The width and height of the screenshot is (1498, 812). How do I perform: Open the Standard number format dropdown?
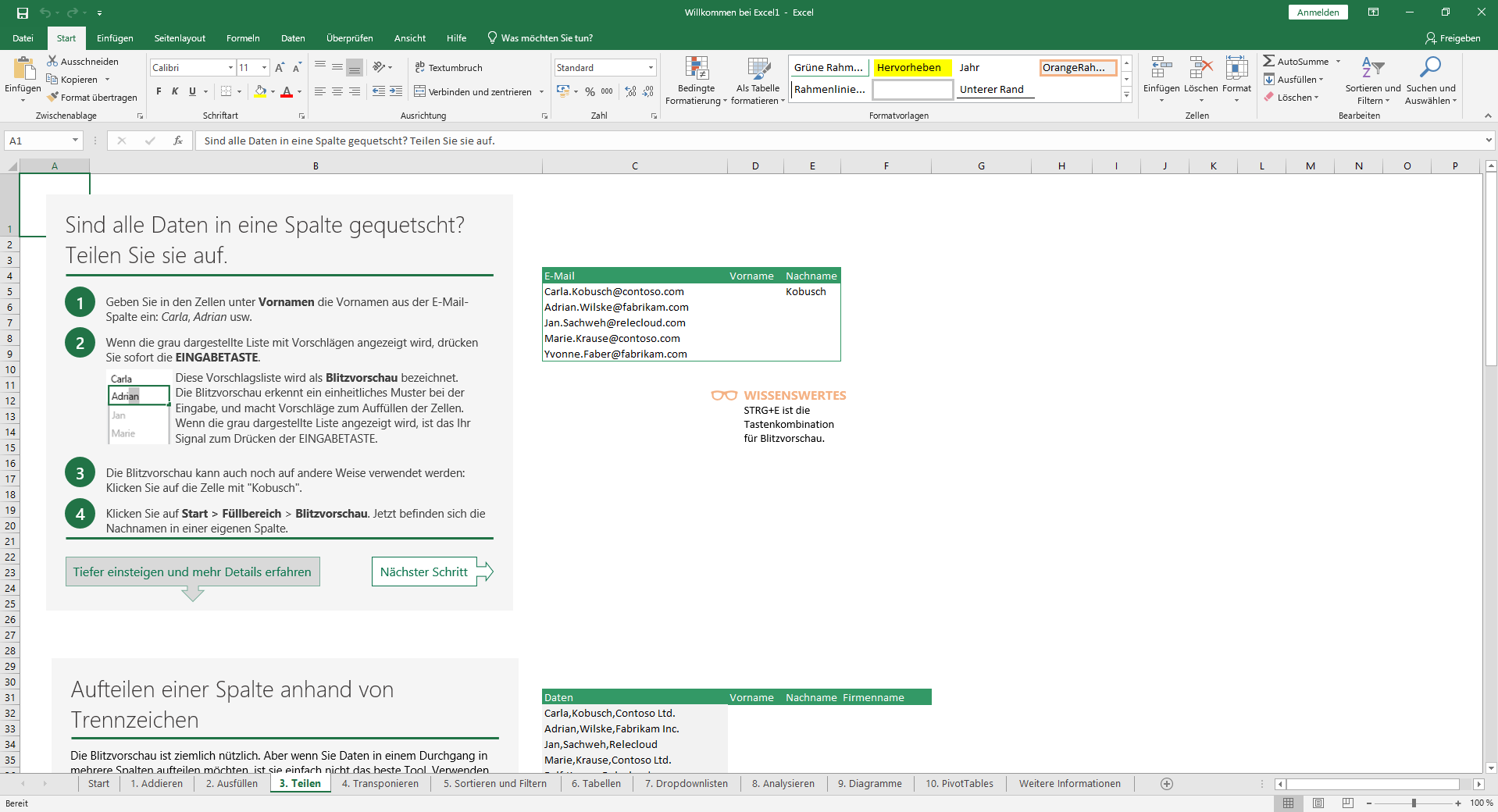(x=650, y=67)
